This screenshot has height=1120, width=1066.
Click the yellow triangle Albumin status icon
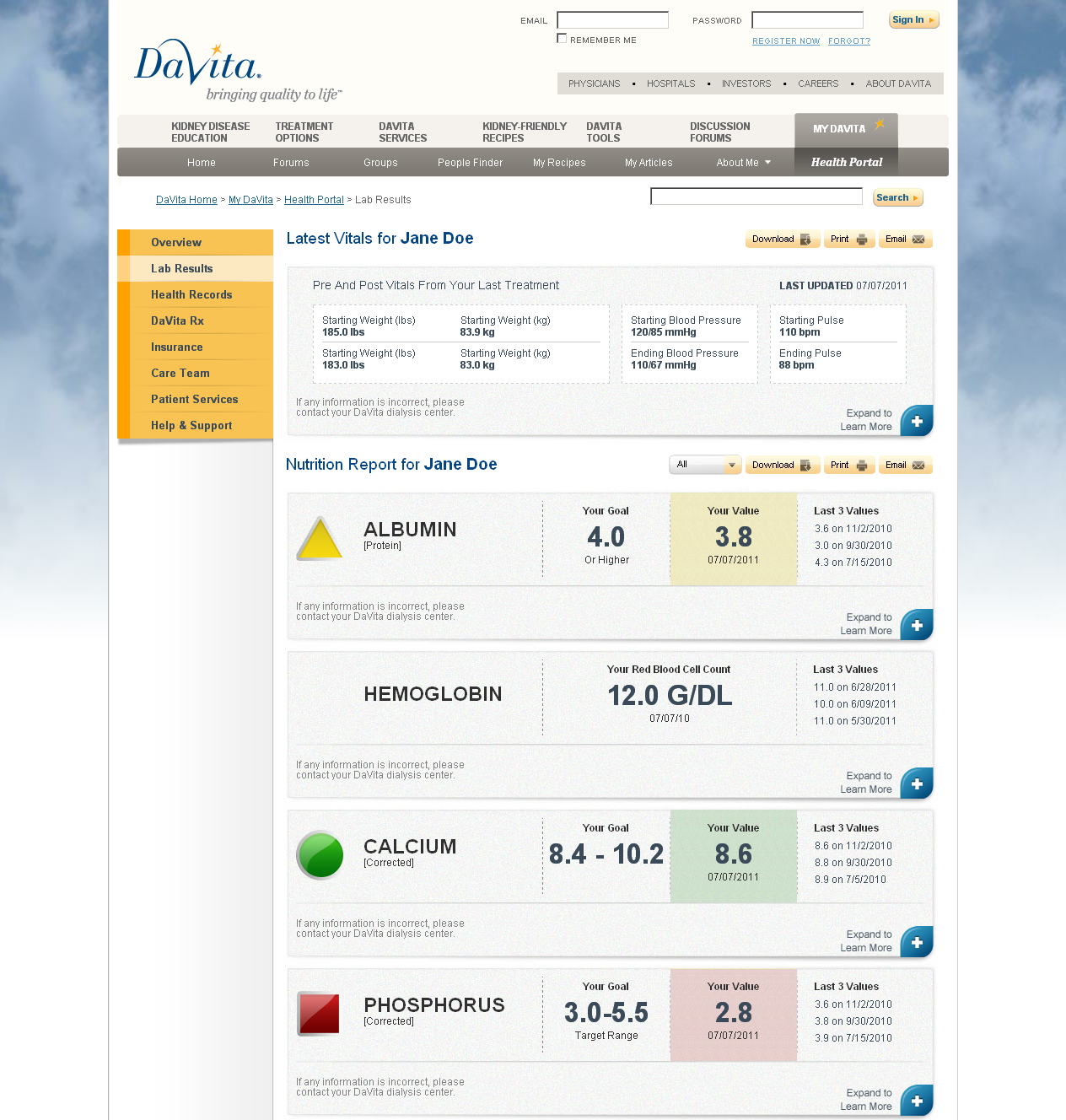(320, 538)
